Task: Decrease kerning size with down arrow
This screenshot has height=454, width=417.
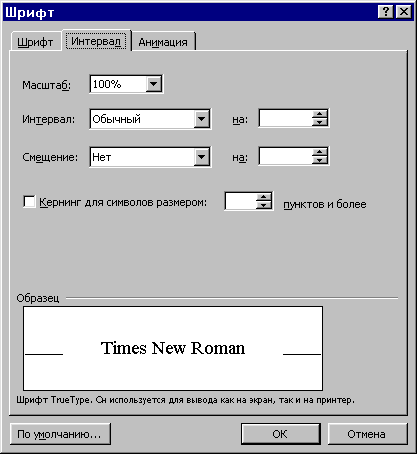Action: tap(264, 205)
